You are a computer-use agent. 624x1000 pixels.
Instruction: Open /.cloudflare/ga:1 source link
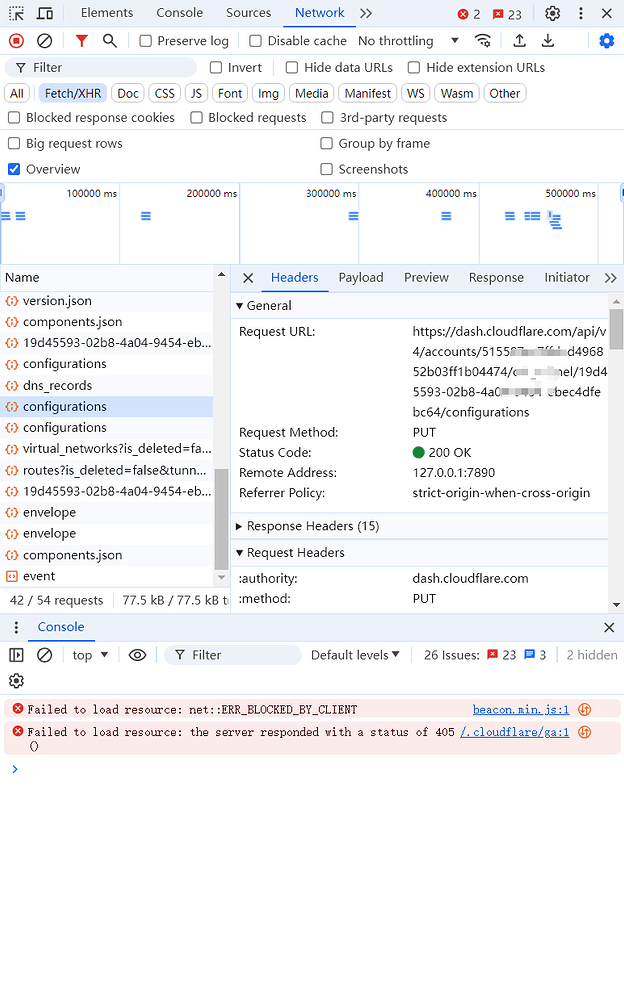(514, 732)
